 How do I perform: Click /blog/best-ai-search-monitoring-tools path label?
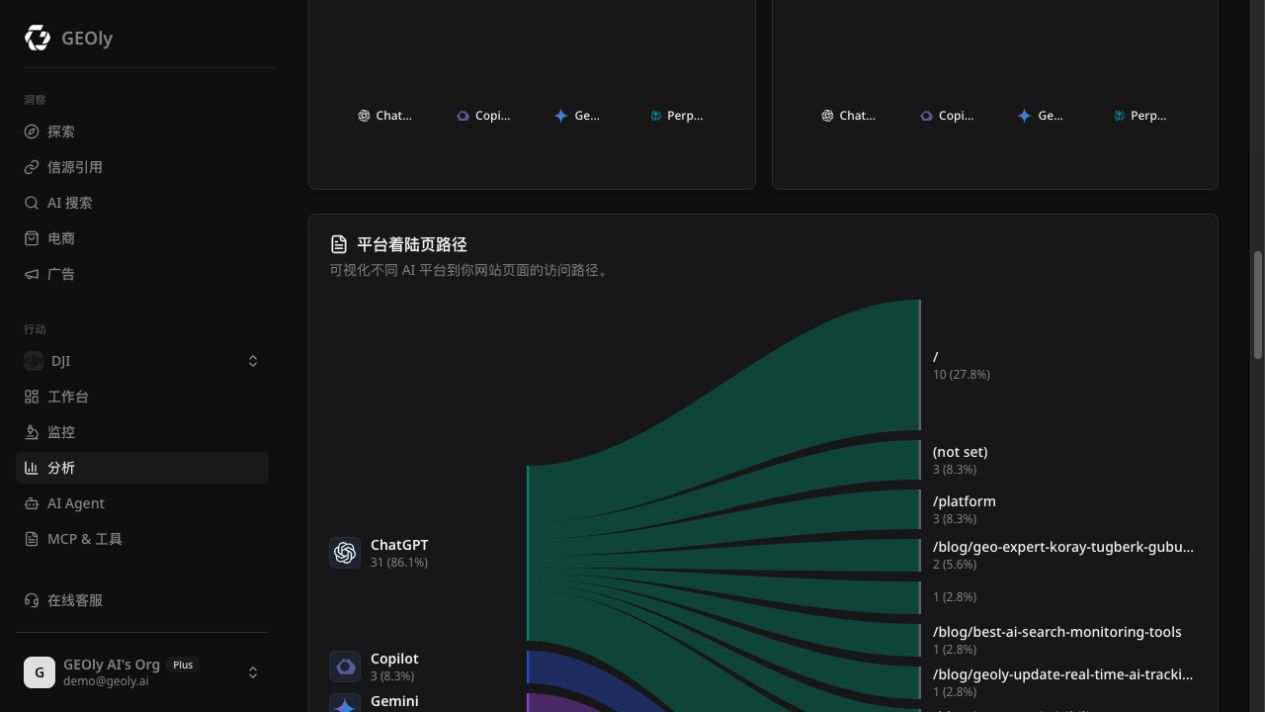tap(1057, 632)
